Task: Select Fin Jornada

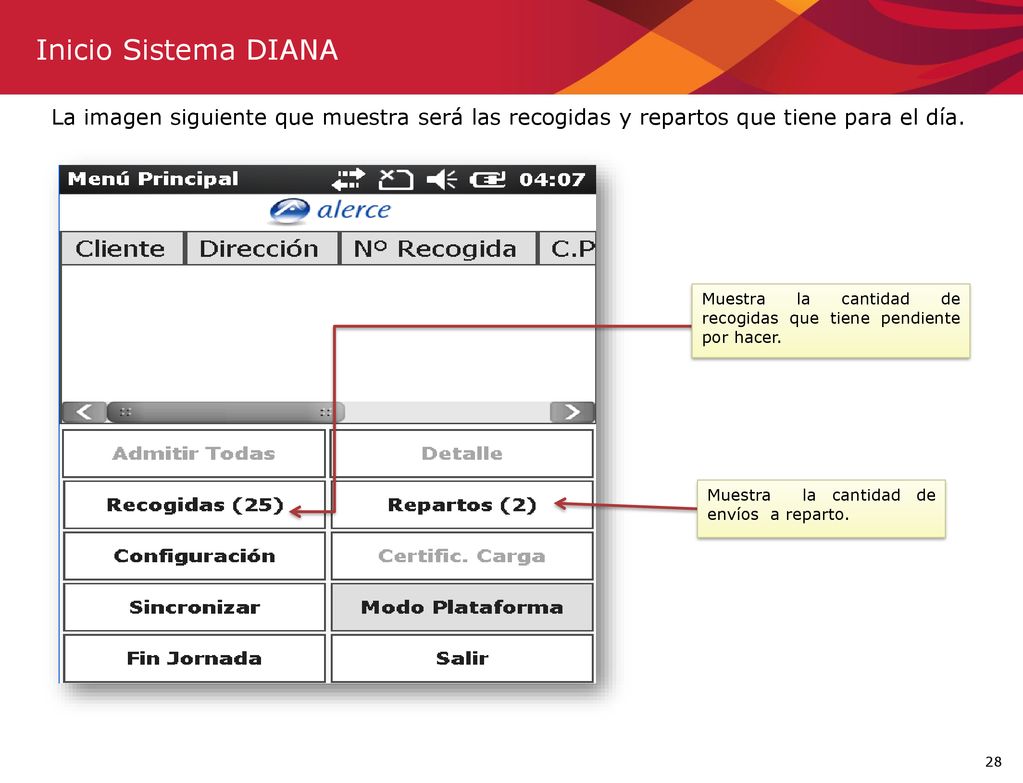Action: pos(194,658)
